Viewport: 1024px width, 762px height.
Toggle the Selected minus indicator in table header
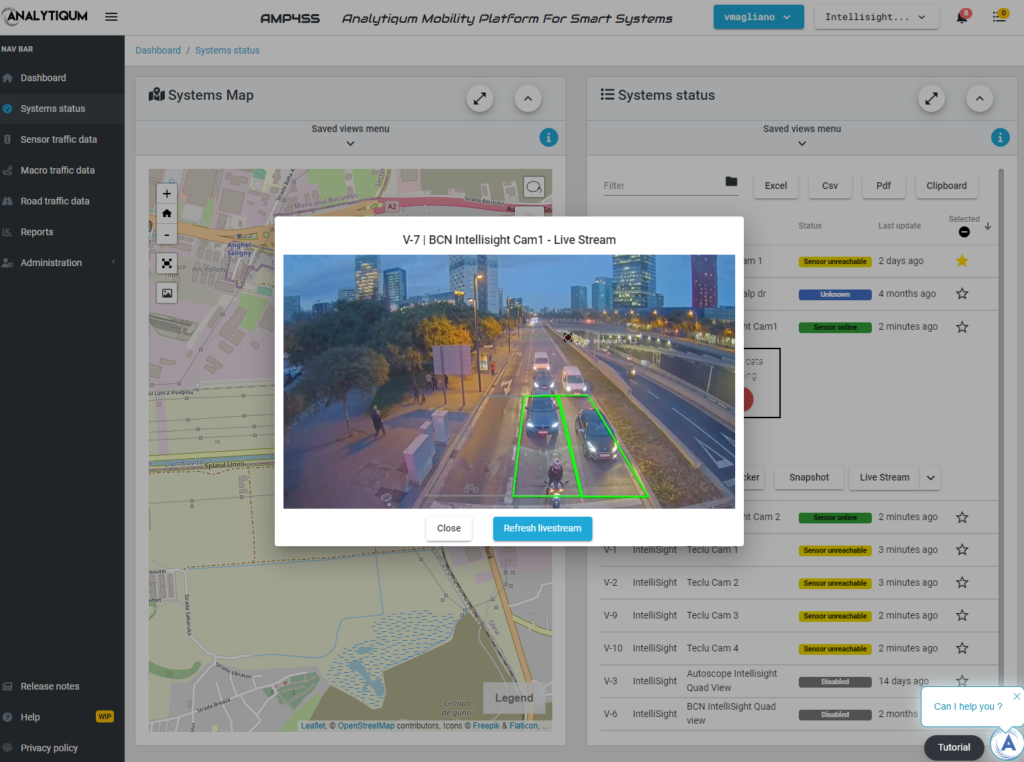click(x=964, y=231)
